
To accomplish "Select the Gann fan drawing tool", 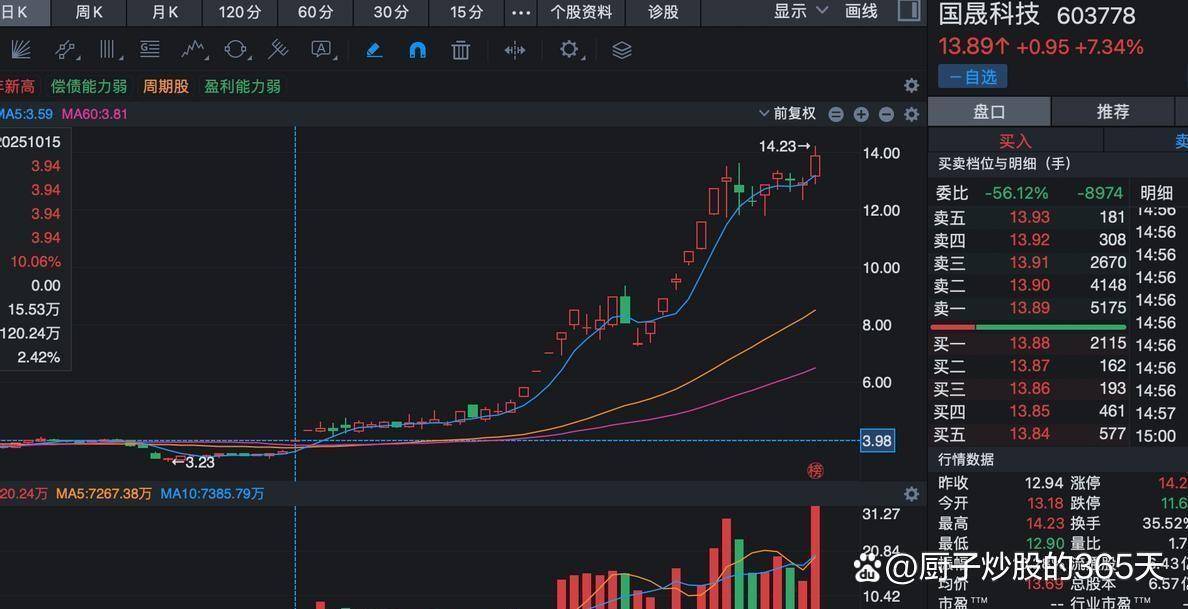I will coord(20,50).
